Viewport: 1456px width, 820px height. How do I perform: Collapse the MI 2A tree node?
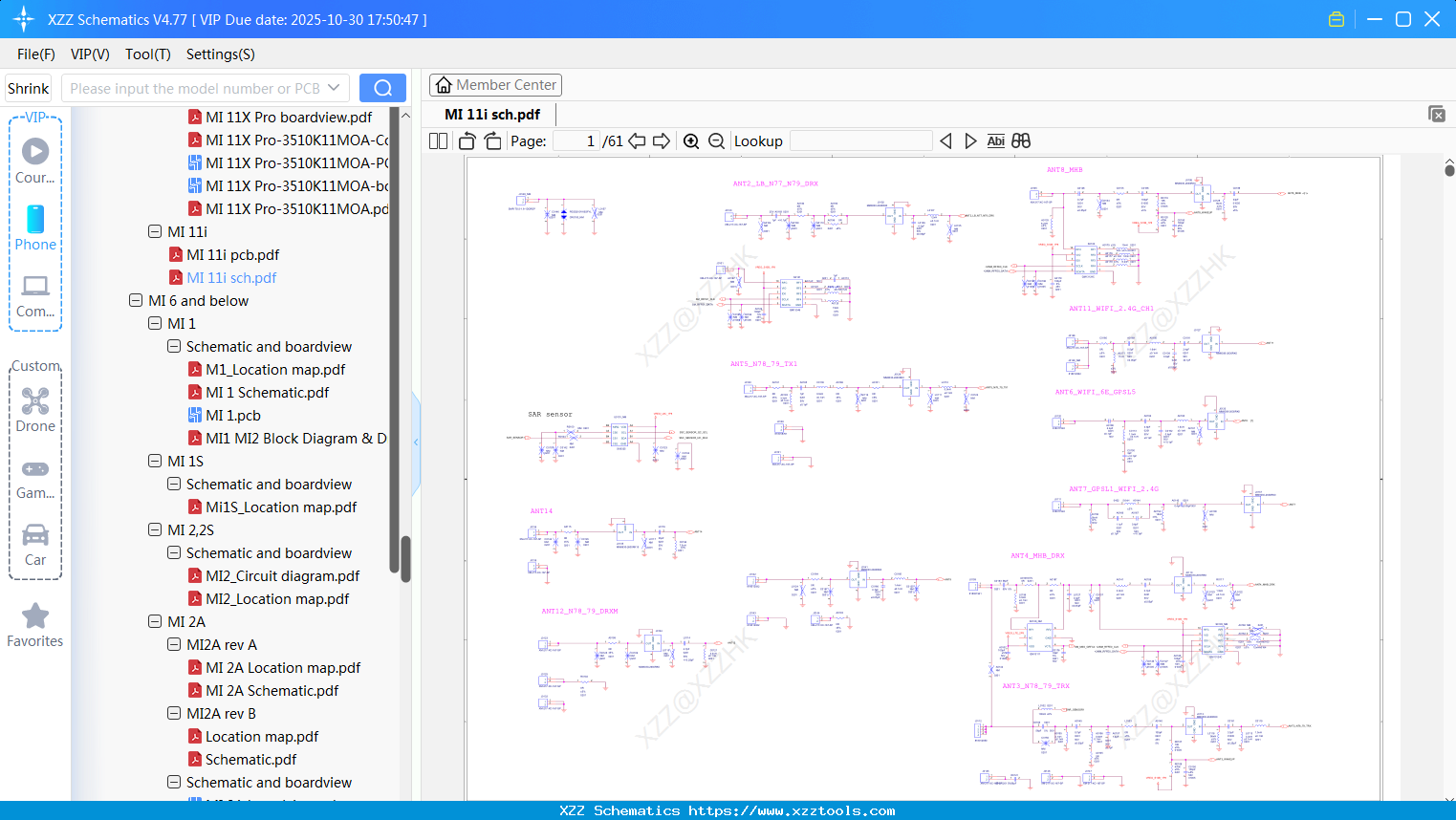155,621
